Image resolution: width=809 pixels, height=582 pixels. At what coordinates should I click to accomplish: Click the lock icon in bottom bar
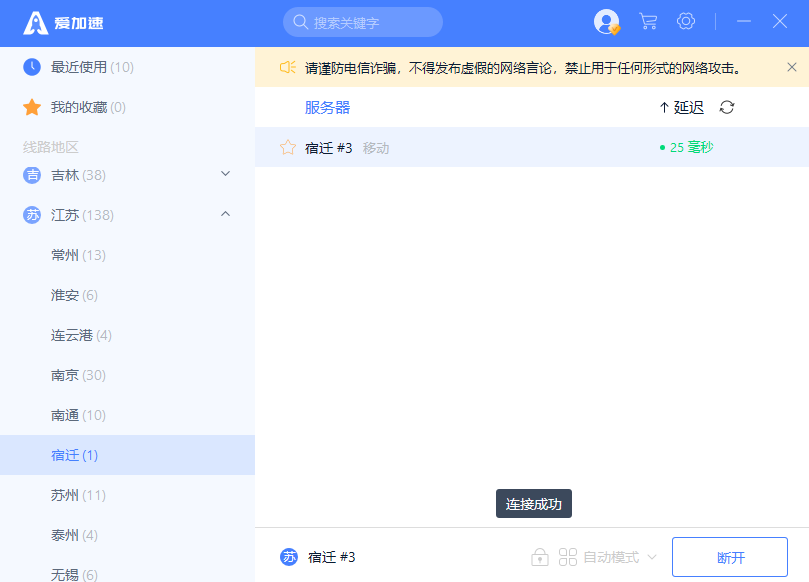click(x=540, y=557)
